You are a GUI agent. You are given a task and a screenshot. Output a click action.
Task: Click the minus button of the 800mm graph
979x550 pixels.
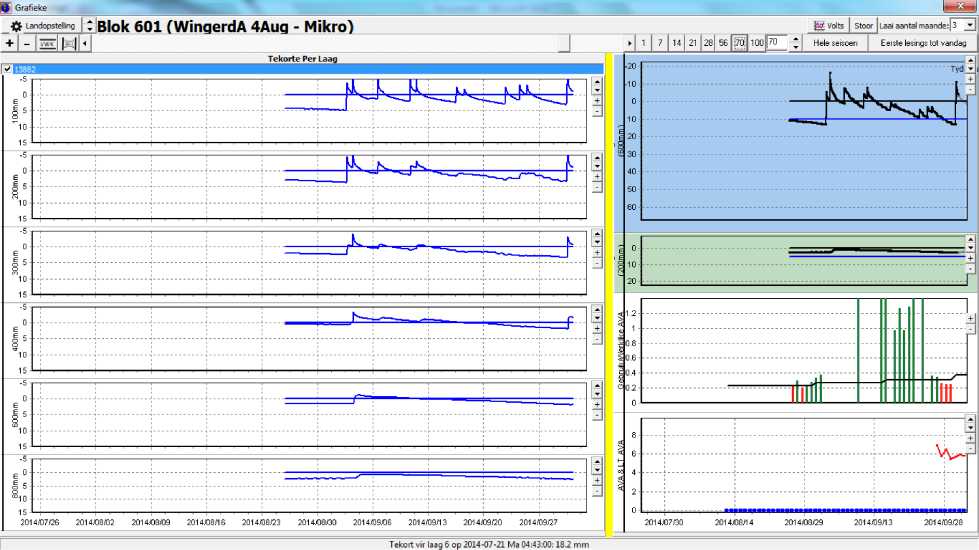click(x=597, y=491)
